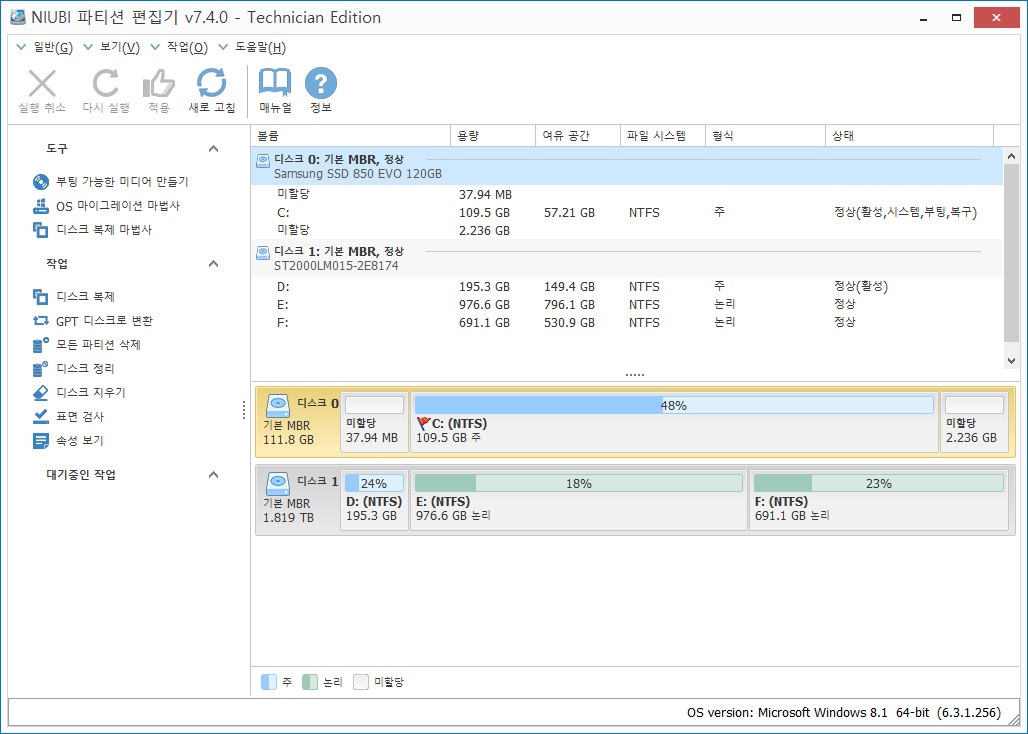Click volume list scrollbar up arrow
Viewport: 1028px width, 734px height.
1011,156
